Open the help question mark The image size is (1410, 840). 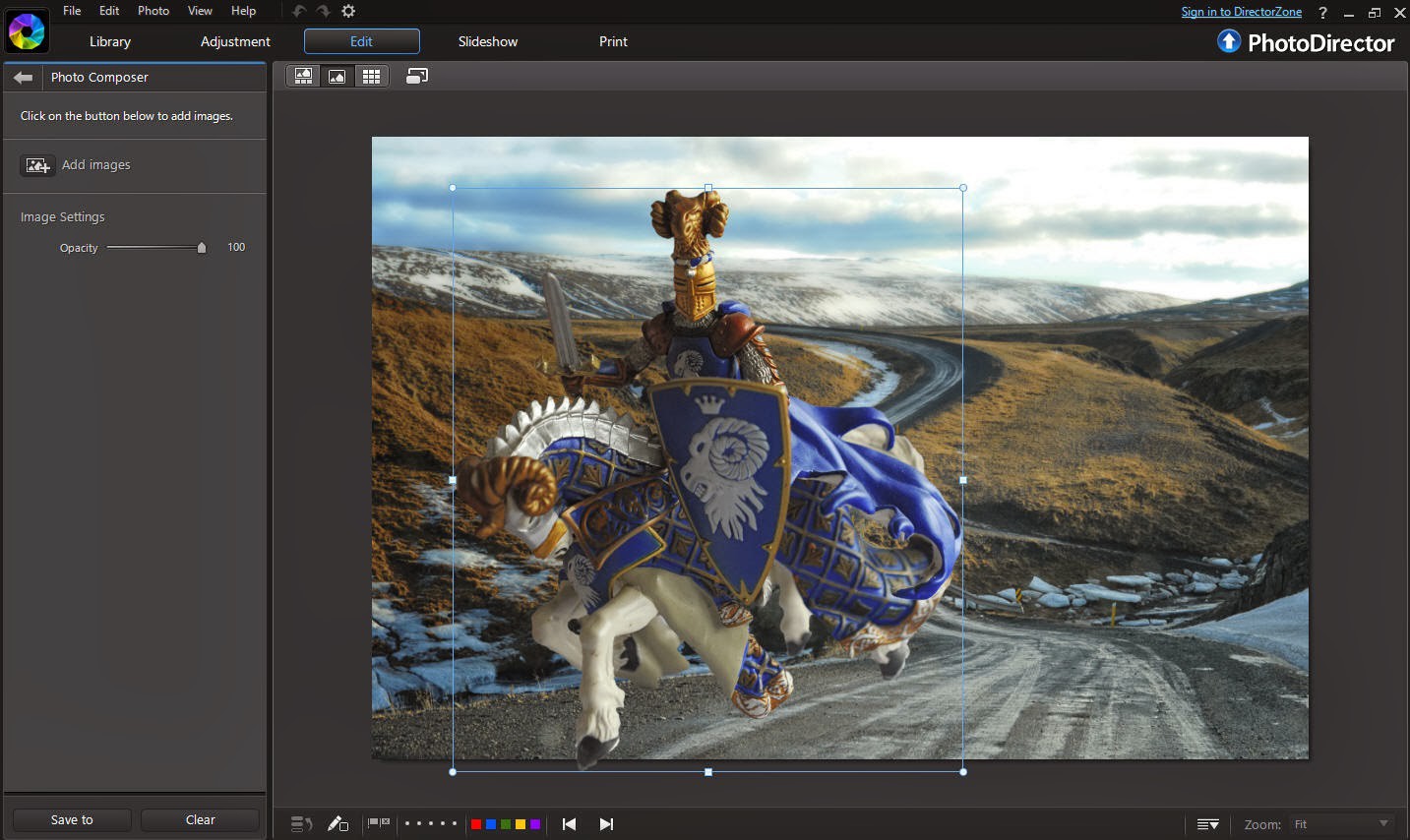[x=1322, y=13]
